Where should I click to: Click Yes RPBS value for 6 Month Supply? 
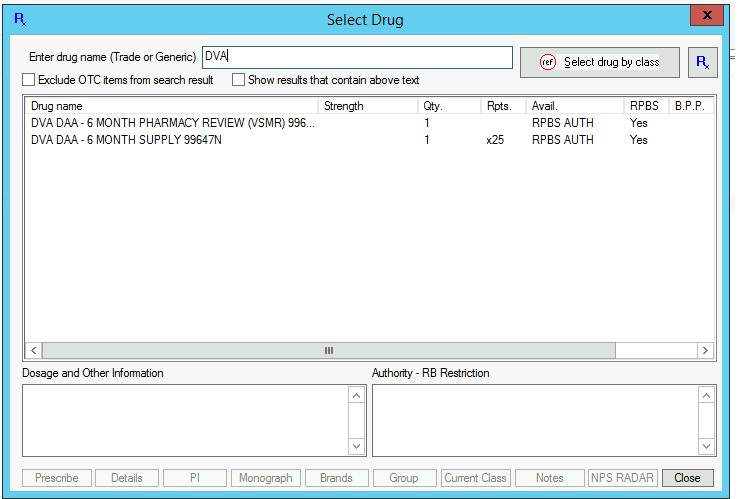639,140
